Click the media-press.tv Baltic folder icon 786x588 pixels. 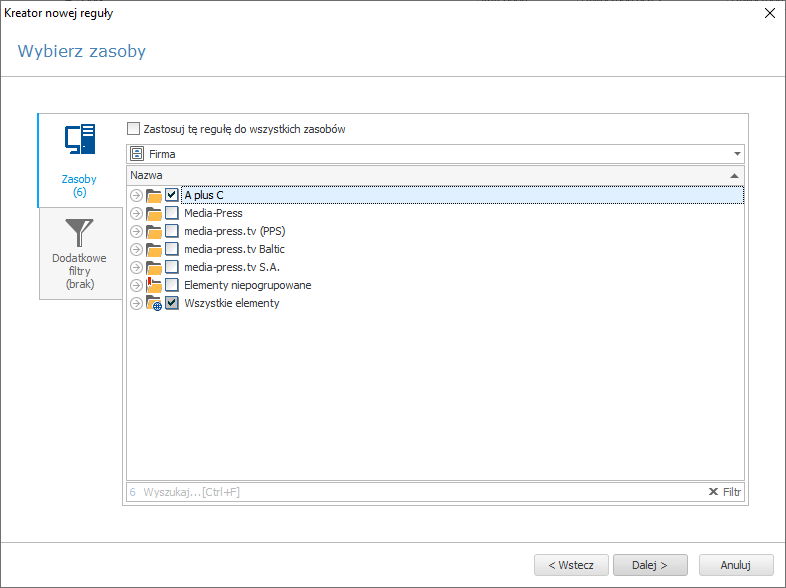154,250
